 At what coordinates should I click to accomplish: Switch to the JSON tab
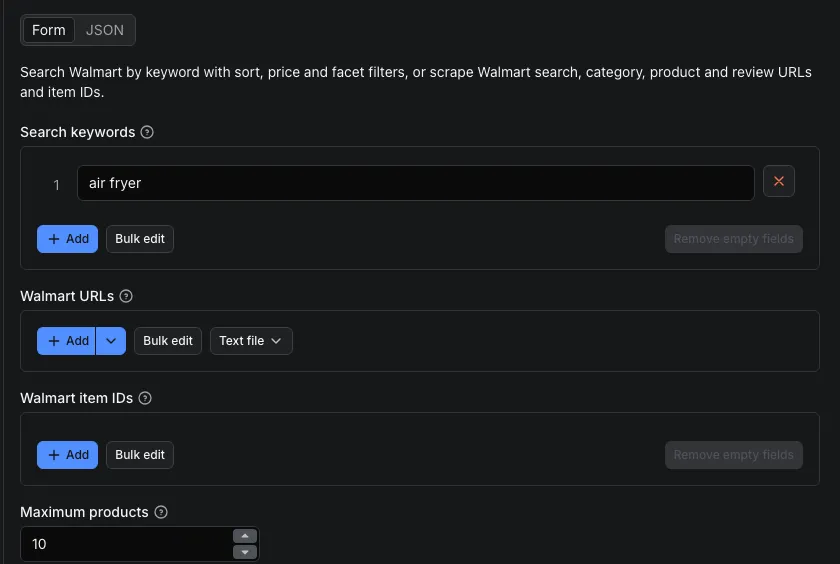click(104, 30)
